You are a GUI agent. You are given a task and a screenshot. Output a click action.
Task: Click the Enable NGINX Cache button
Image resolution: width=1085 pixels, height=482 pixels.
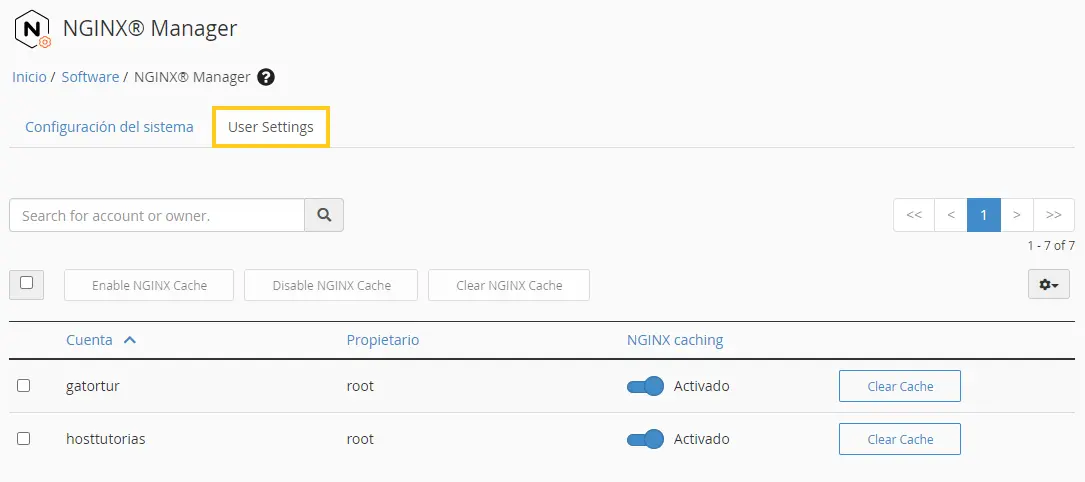point(149,285)
